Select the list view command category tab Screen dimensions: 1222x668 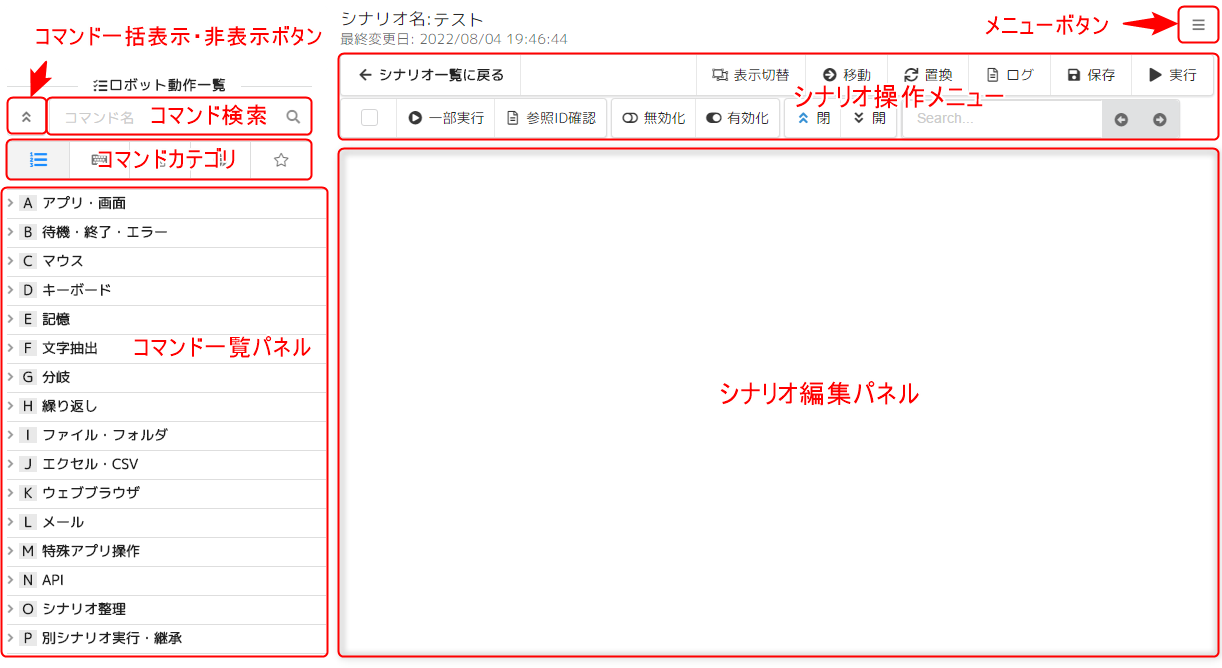(x=39, y=159)
